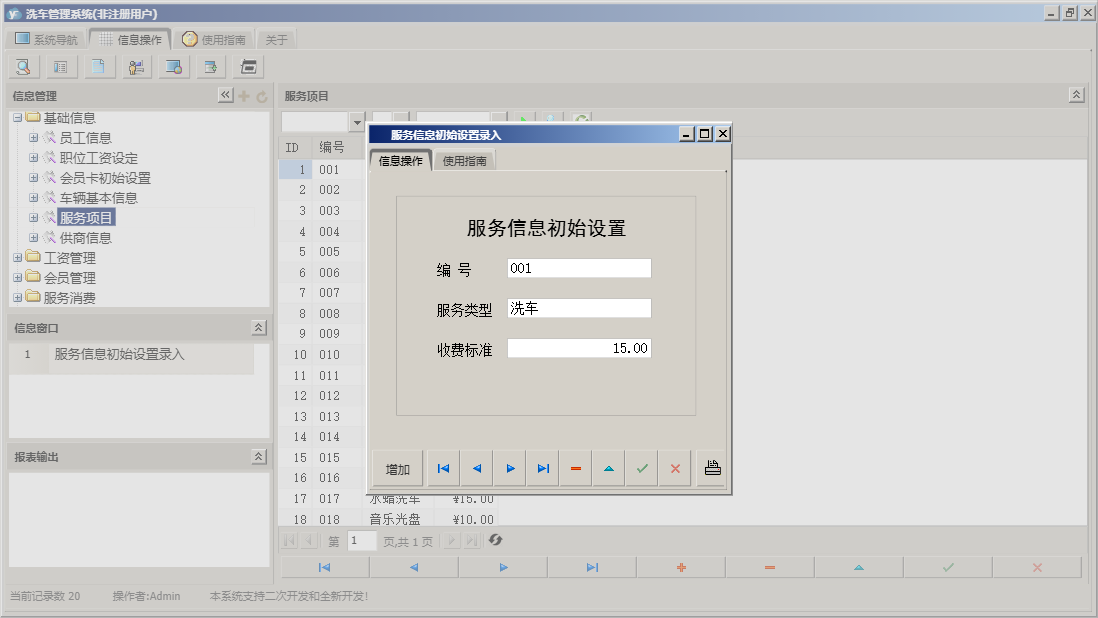Image resolution: width=1098 pixels, height=618 pixels.
Task: Click inside the 服务类型 field
Action: click(x=579, y=308)
